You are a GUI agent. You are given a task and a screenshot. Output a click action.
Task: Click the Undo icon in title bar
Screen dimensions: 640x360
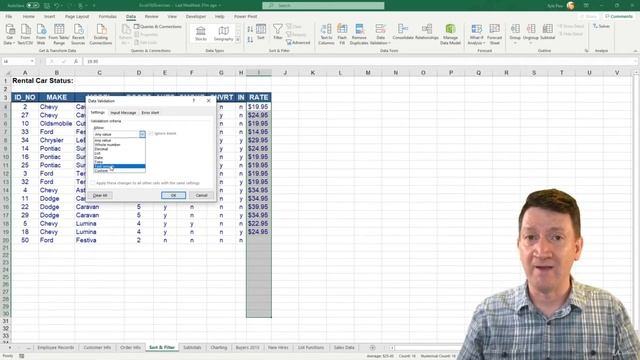click(57, 5)
